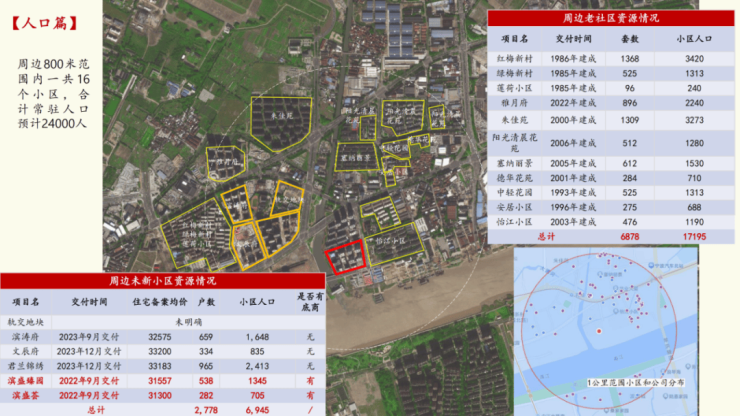740x416 pixels.
Task: Click 塞纳丽景 in the old community table
Action: pyautogui.click(x=514, y=163)
